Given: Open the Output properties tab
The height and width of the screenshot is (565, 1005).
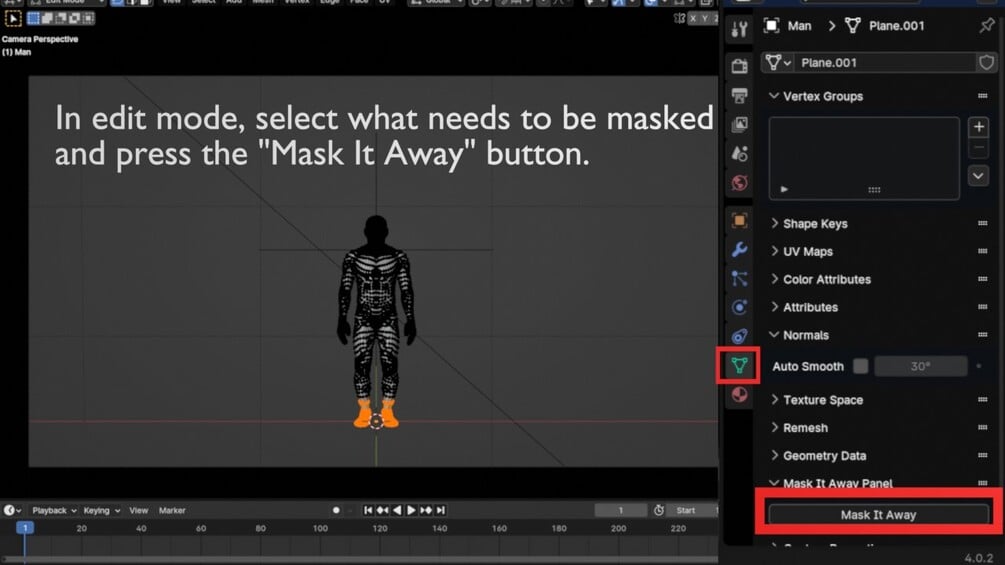Looking at the screenshot, I should pos(739,95).
